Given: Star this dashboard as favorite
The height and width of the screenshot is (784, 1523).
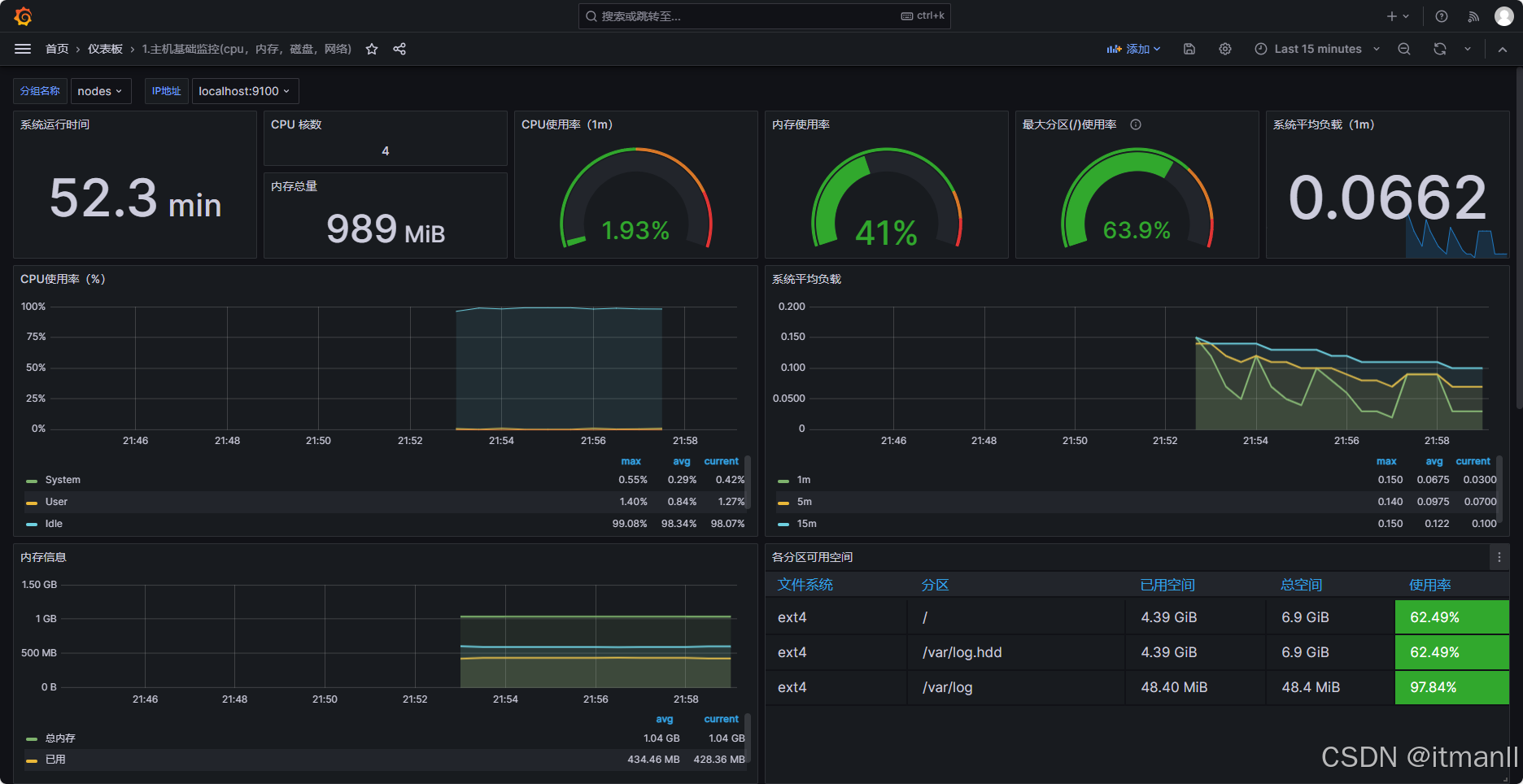Looking at the screenshot, I should [372, 49].
